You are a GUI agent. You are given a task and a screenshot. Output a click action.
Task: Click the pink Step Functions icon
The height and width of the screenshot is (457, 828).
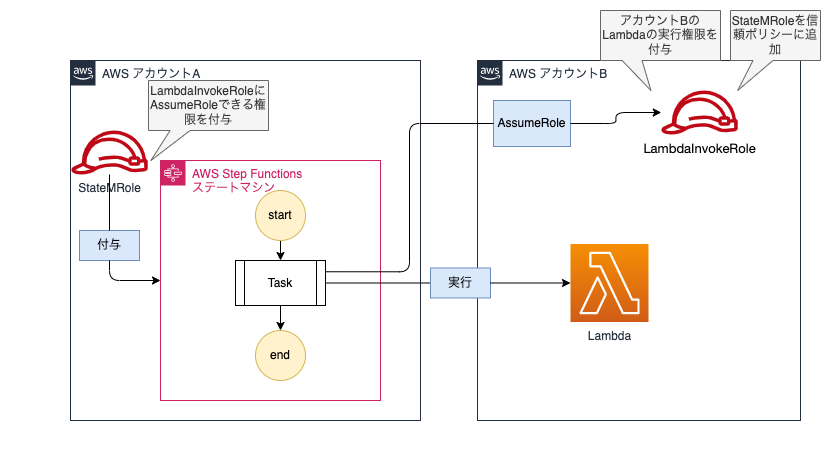point(173,173)
